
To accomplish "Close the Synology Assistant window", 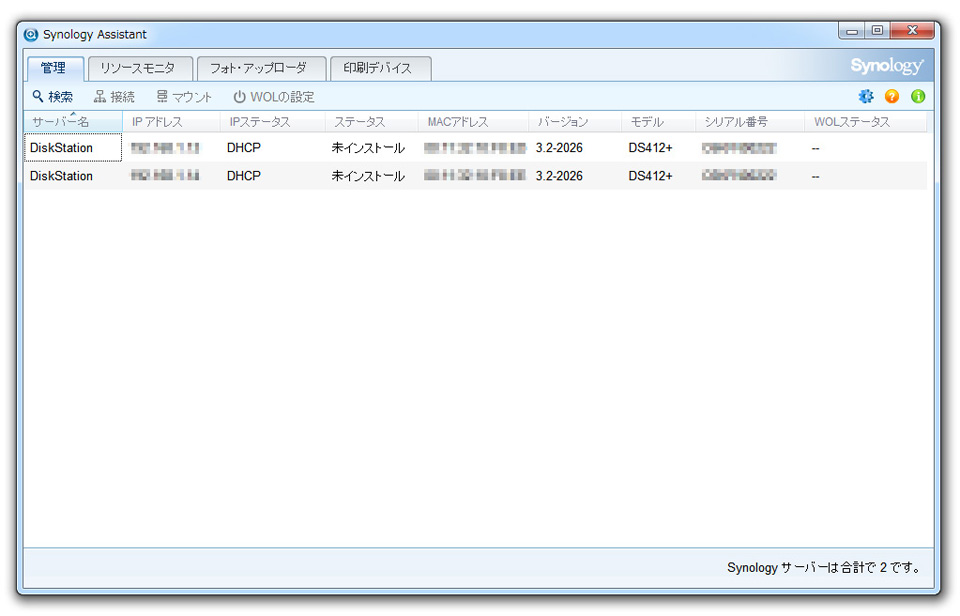I will [912, 30].
